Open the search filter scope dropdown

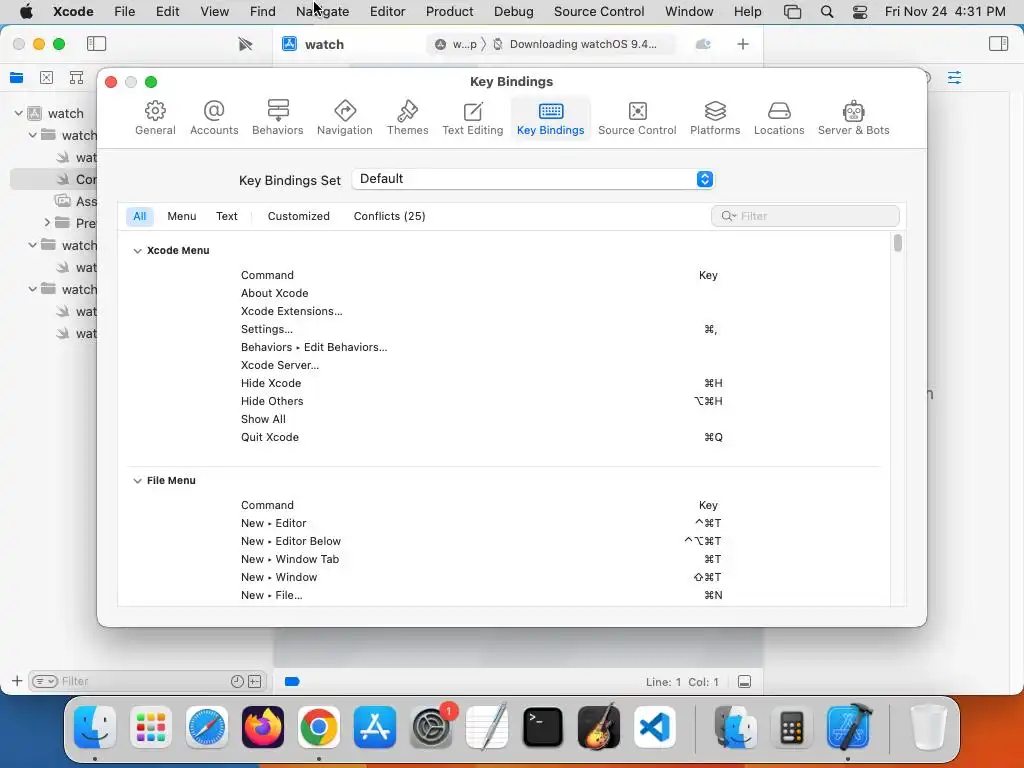tap(729, 216)
